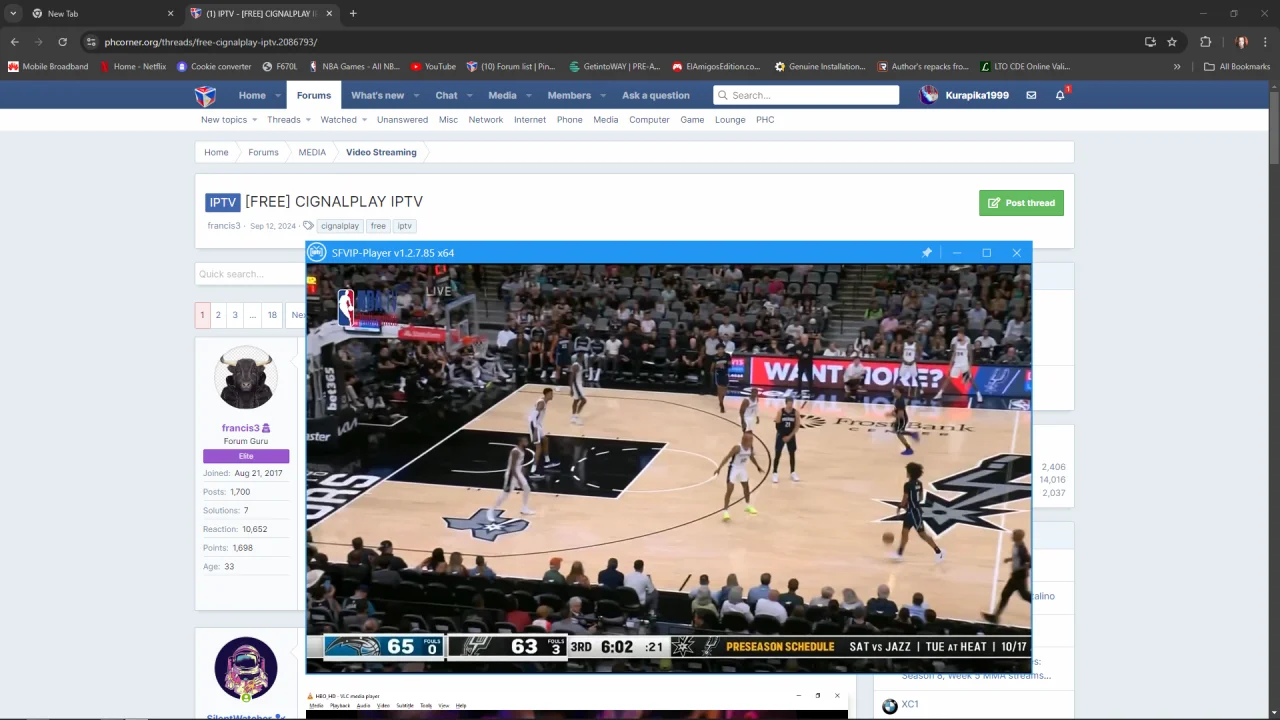1280x720 pixels.
Task: Click francis3 bull avatar
Action: [x=246, y=378]
